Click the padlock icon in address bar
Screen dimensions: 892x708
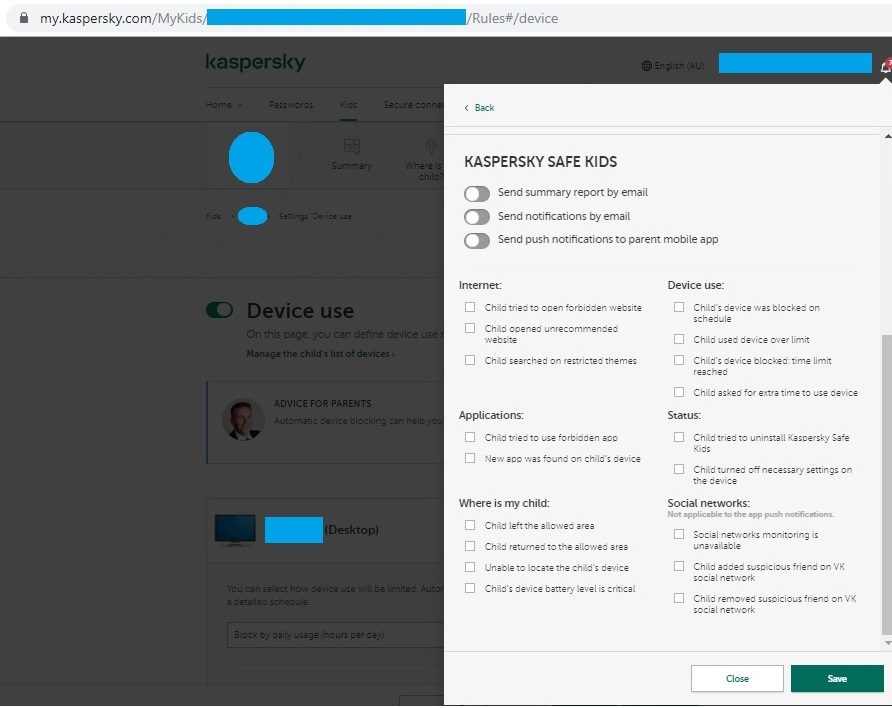click(x=24, y=18)
